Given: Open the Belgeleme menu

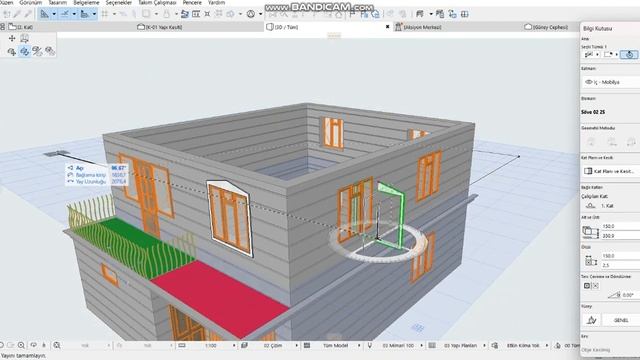Looking at the screenshot, I should (86, 2).
